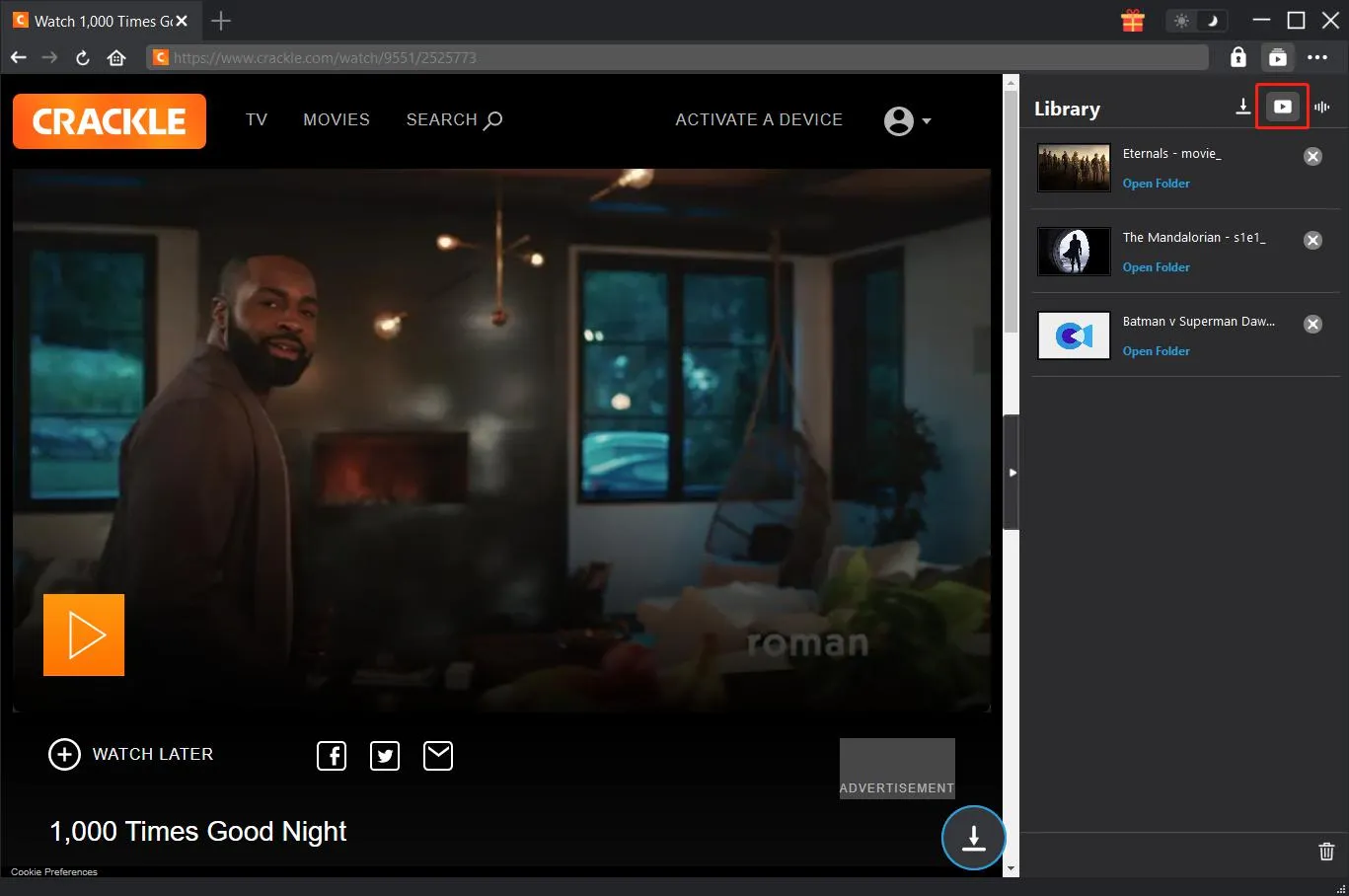Click the round download button over video

(973, 838)
